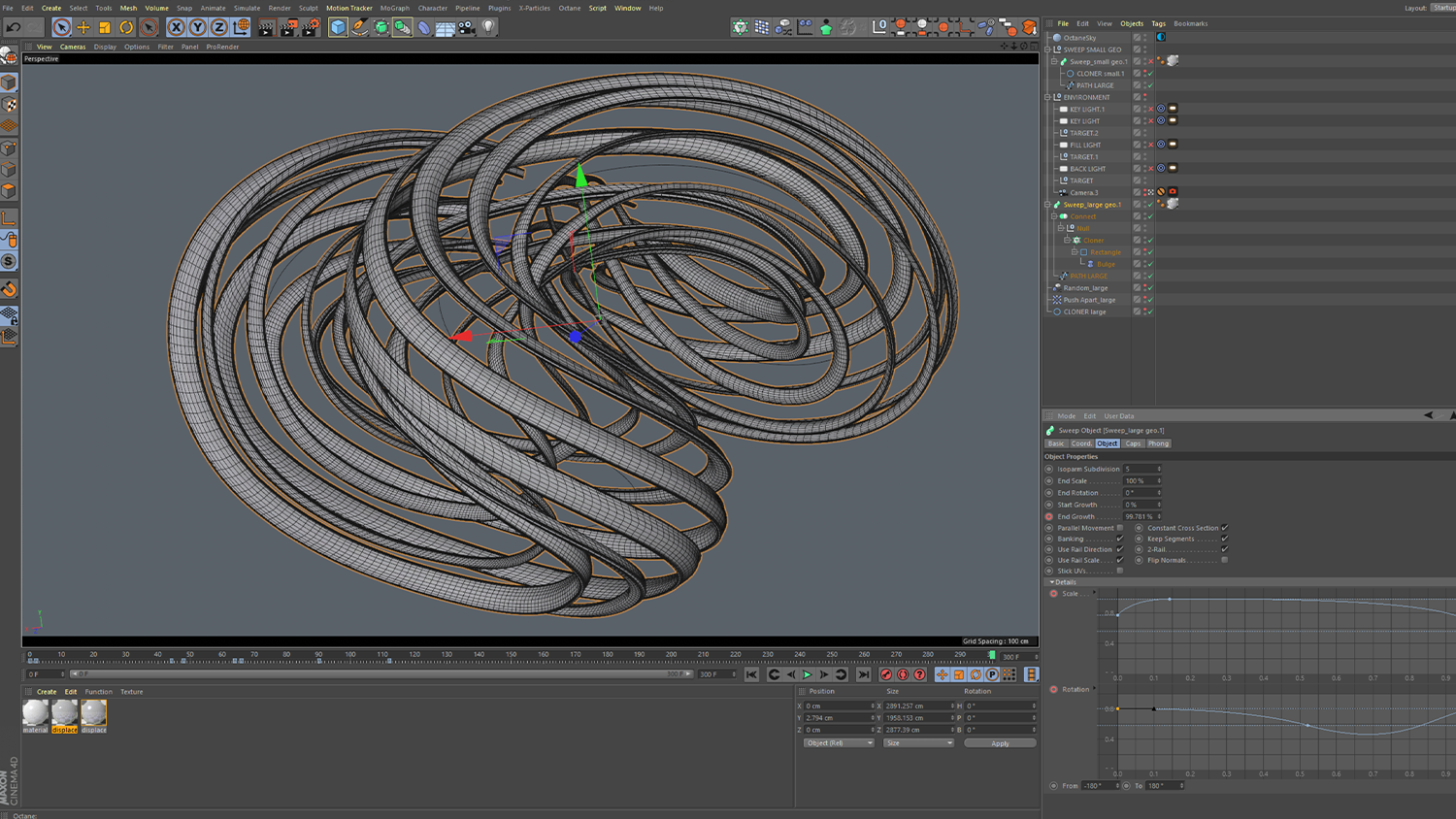Open the MoGraph menu
The image size is (1456, 819).
pyautogui.click(x=394, y=8)
